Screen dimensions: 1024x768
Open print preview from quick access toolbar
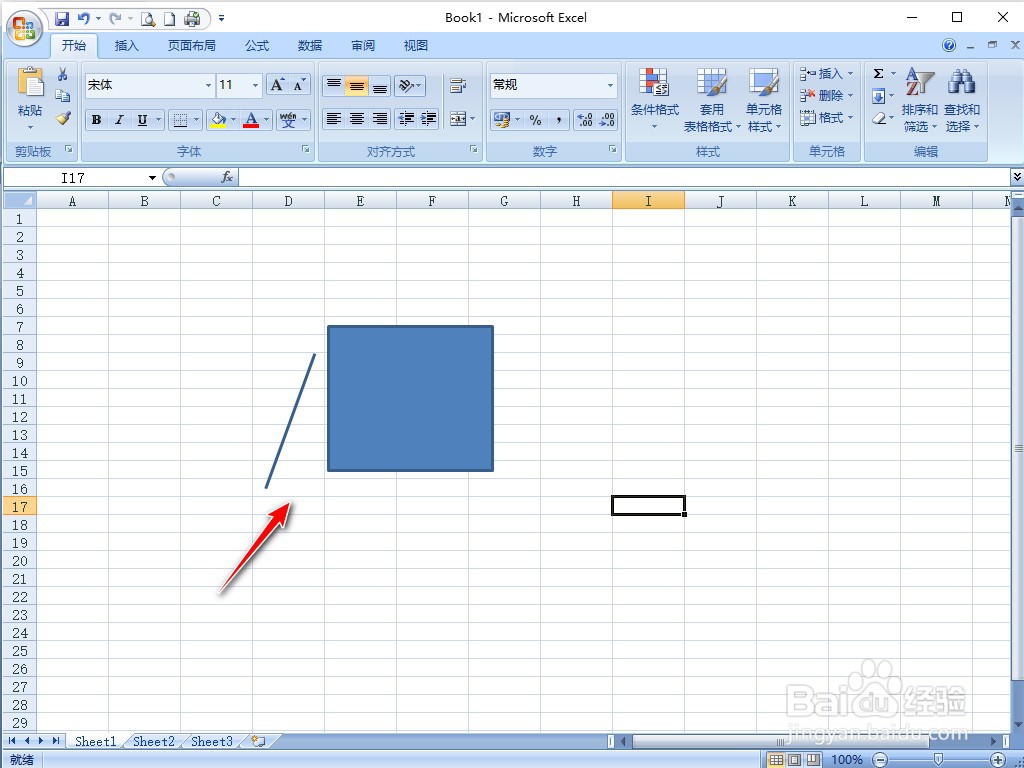pyautogui.click(x=148, y=19)
